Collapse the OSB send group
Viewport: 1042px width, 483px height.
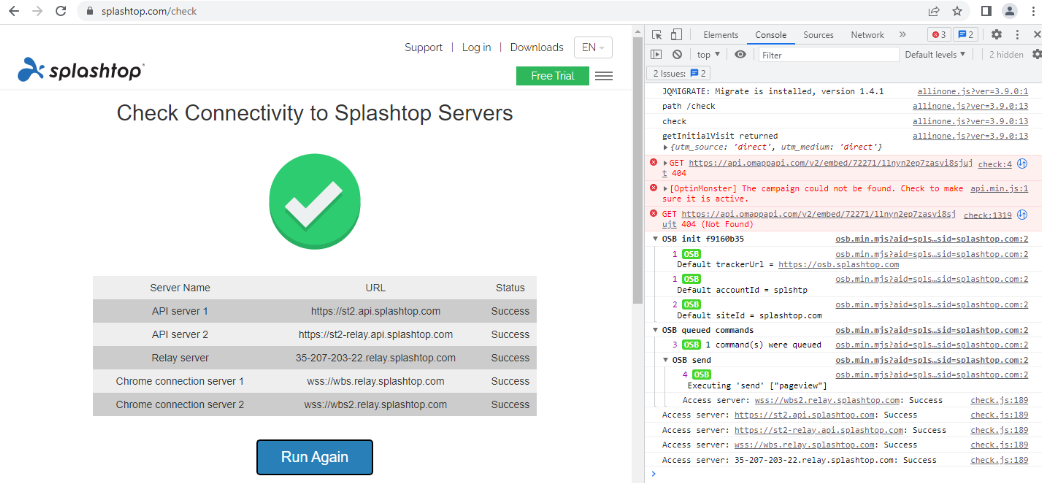pyautogui.click(x=667, y=359)
